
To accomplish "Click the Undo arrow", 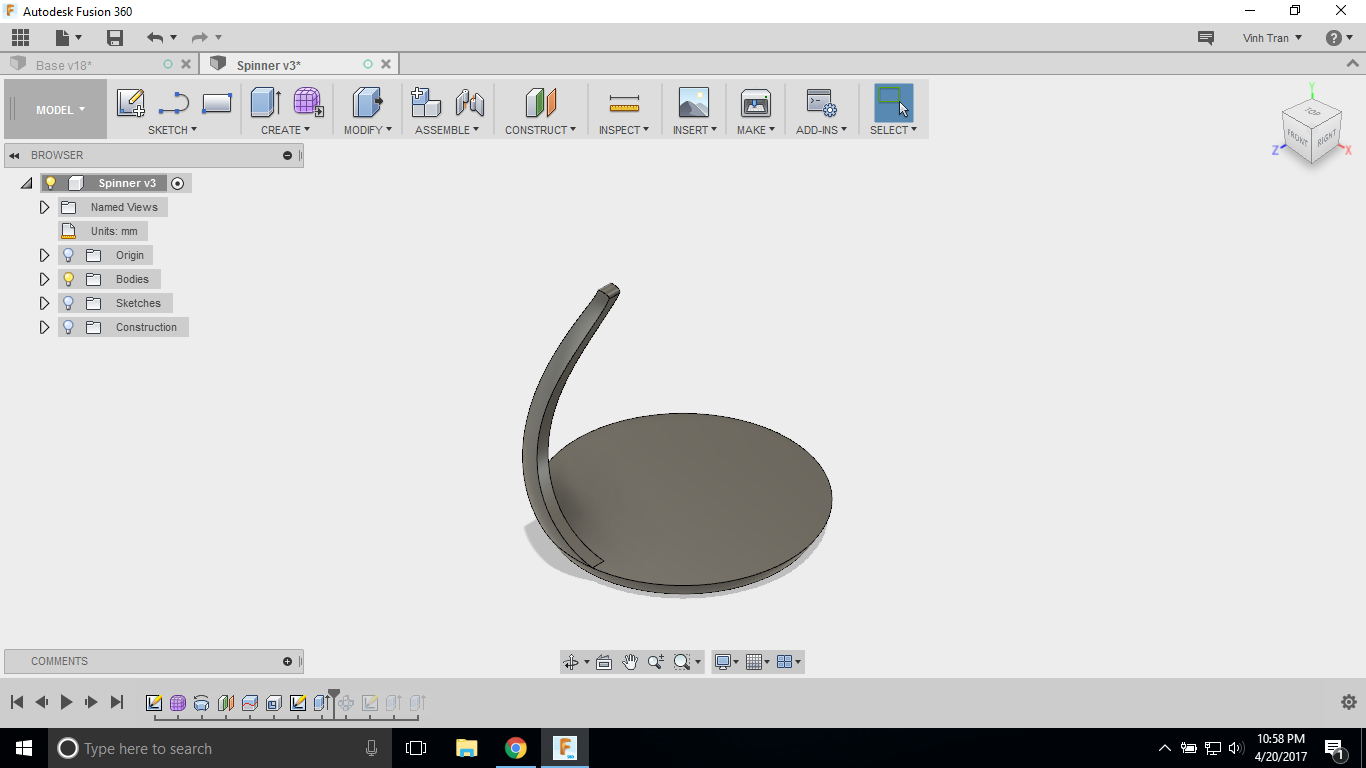I will pos(154,38).
